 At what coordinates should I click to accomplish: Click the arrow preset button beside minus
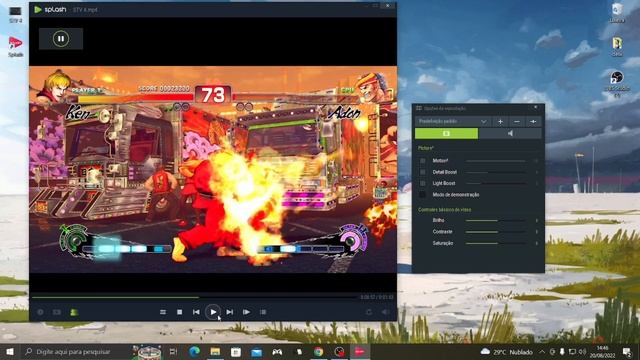[533, 121]
